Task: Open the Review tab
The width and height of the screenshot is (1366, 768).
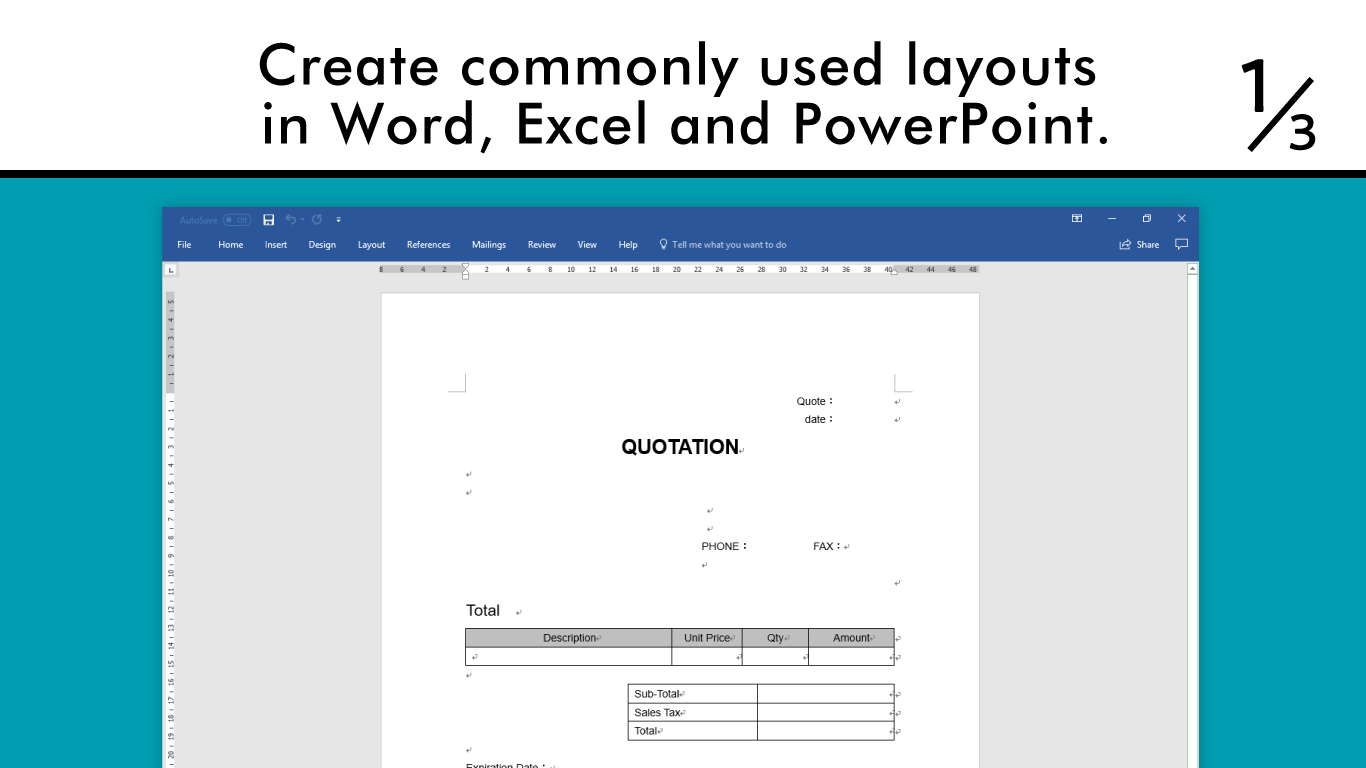Action: [x=542, y=244]
